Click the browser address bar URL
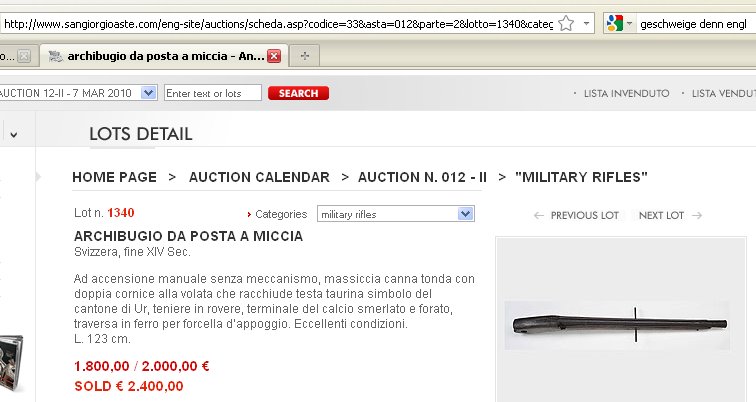 pyautogui.click(x=278, y=24)
